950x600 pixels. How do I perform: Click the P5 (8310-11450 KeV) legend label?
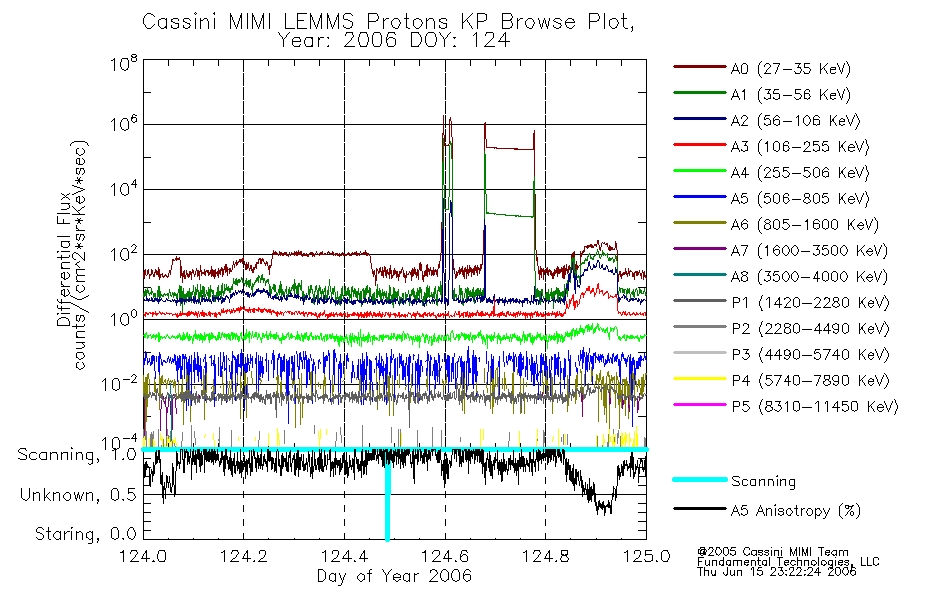(x=815, y=407)
